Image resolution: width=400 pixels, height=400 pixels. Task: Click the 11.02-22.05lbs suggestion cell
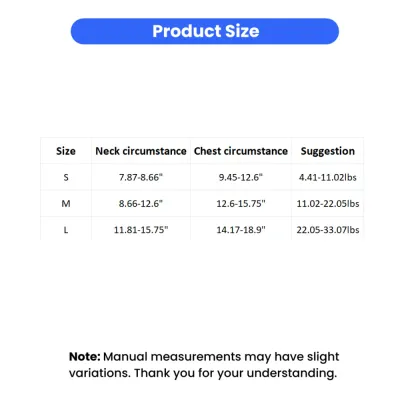click(x=328, y=203)
